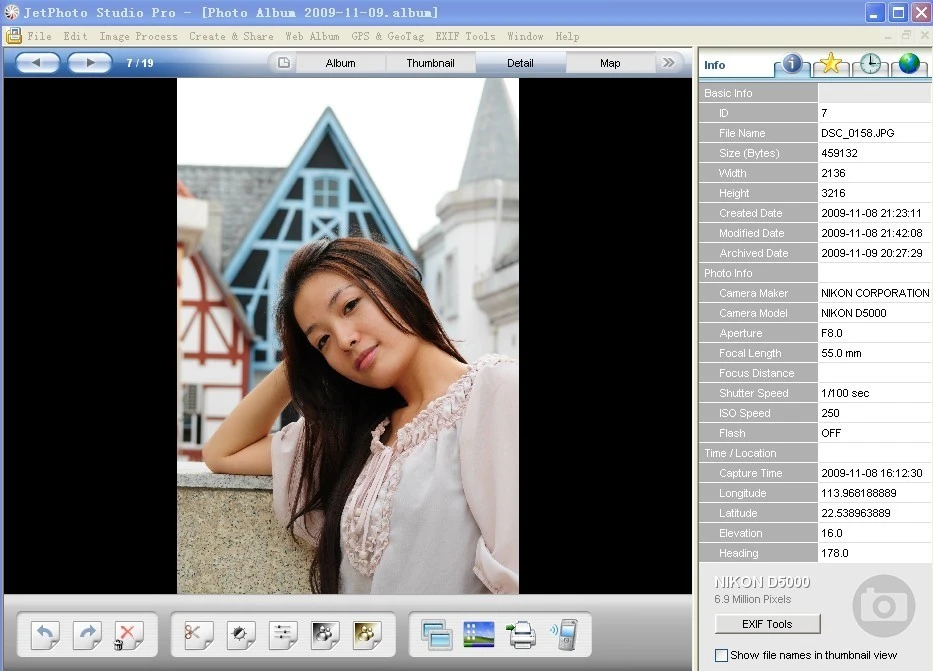This screenshot has height=671, width=933.
Task: Click the displayed portrait photo
Action: pos(347,336)
